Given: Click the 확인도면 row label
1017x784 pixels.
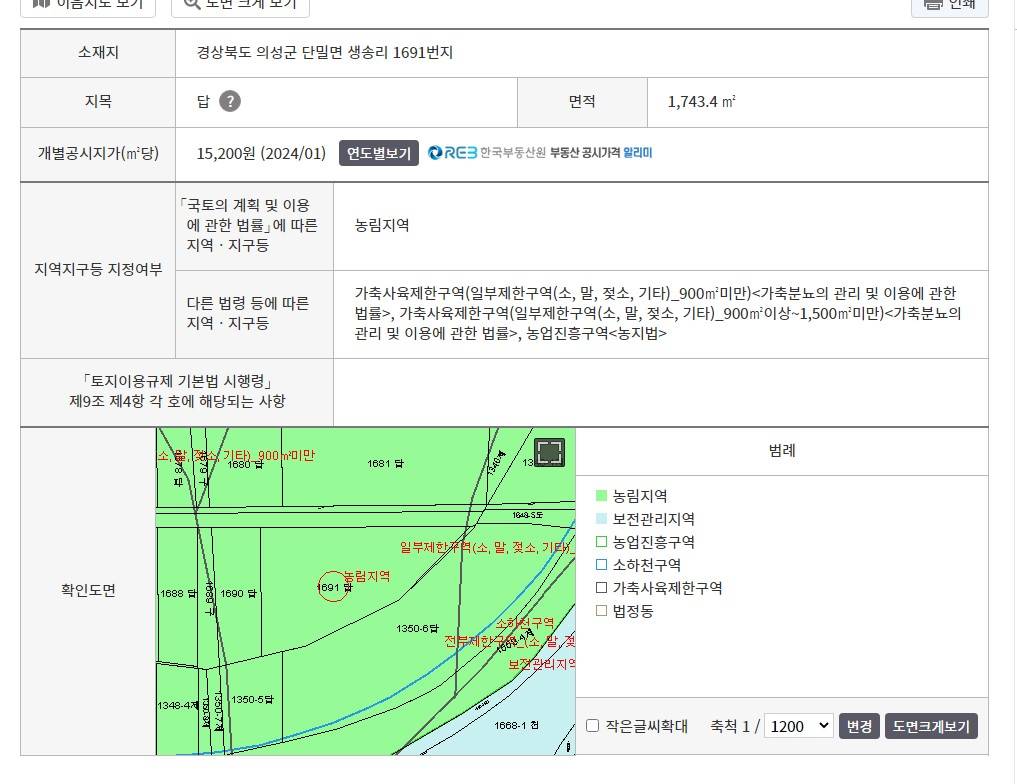Looking at the screenshot, I should click(88, 591).
